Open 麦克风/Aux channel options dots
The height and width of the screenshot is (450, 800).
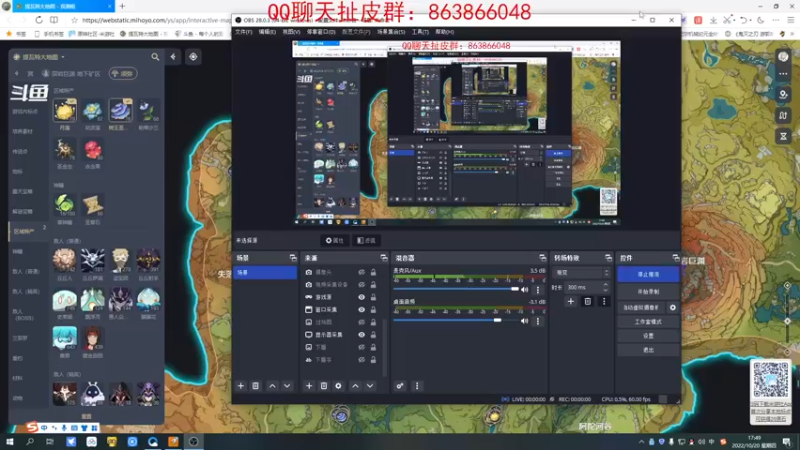[x=538, y=290]
